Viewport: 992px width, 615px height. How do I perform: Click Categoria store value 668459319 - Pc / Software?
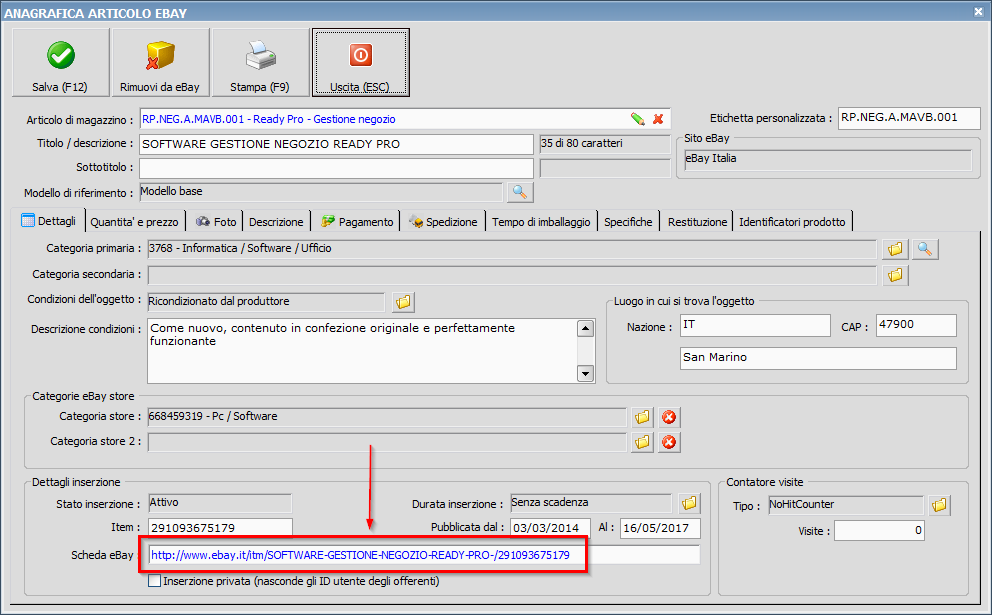coord(387,417)
